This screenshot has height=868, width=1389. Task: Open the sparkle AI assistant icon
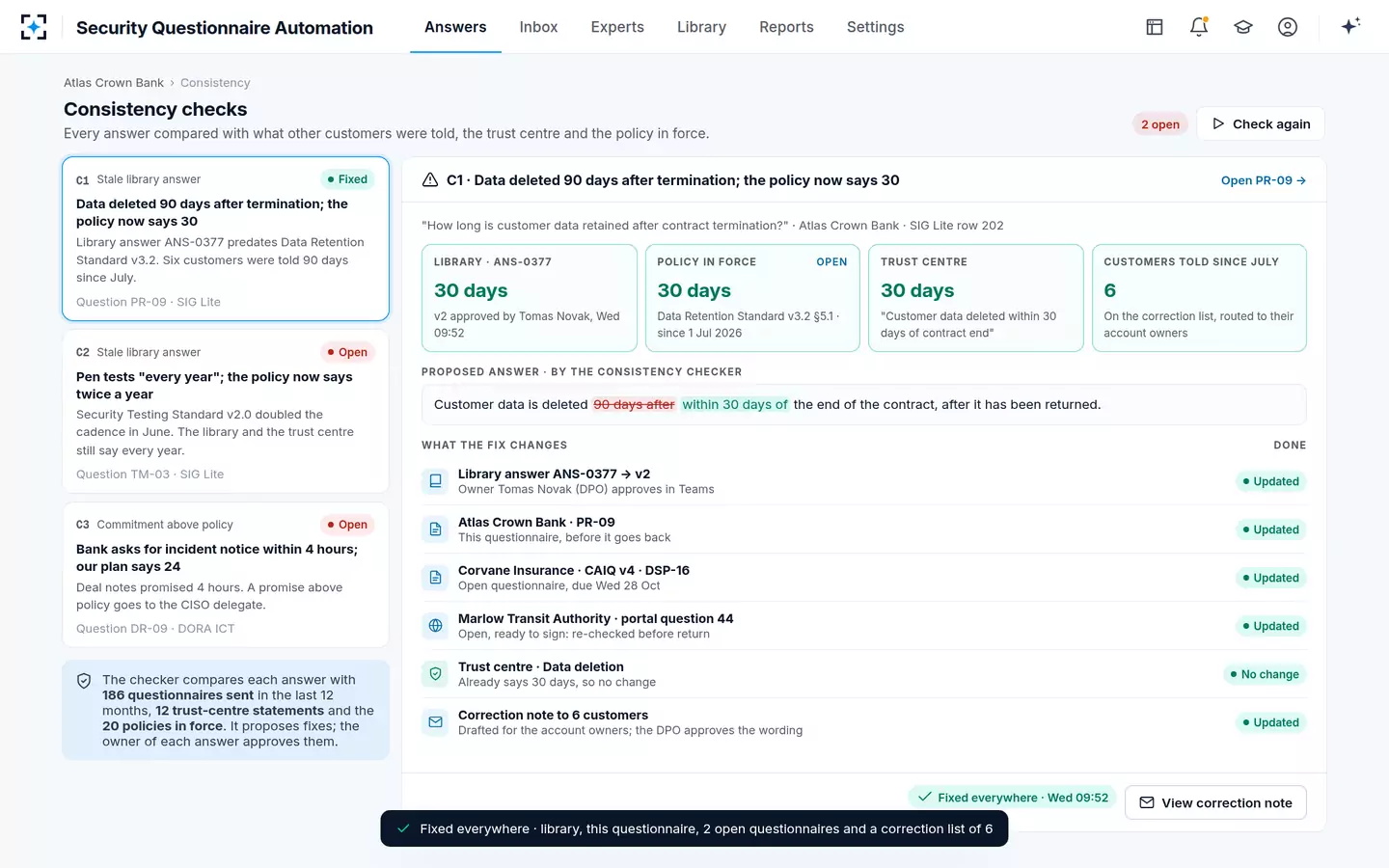point(1350,27)
